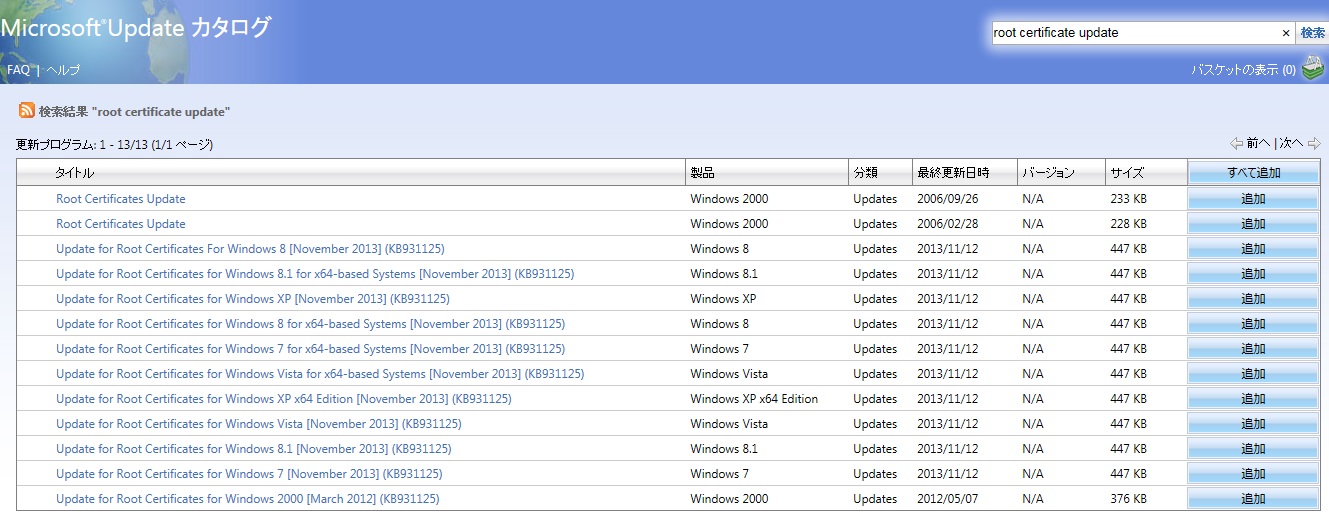1329x518 pixels.
Task: Open the Windows 8.1 x64-based Systems update link
Action: 315,274
